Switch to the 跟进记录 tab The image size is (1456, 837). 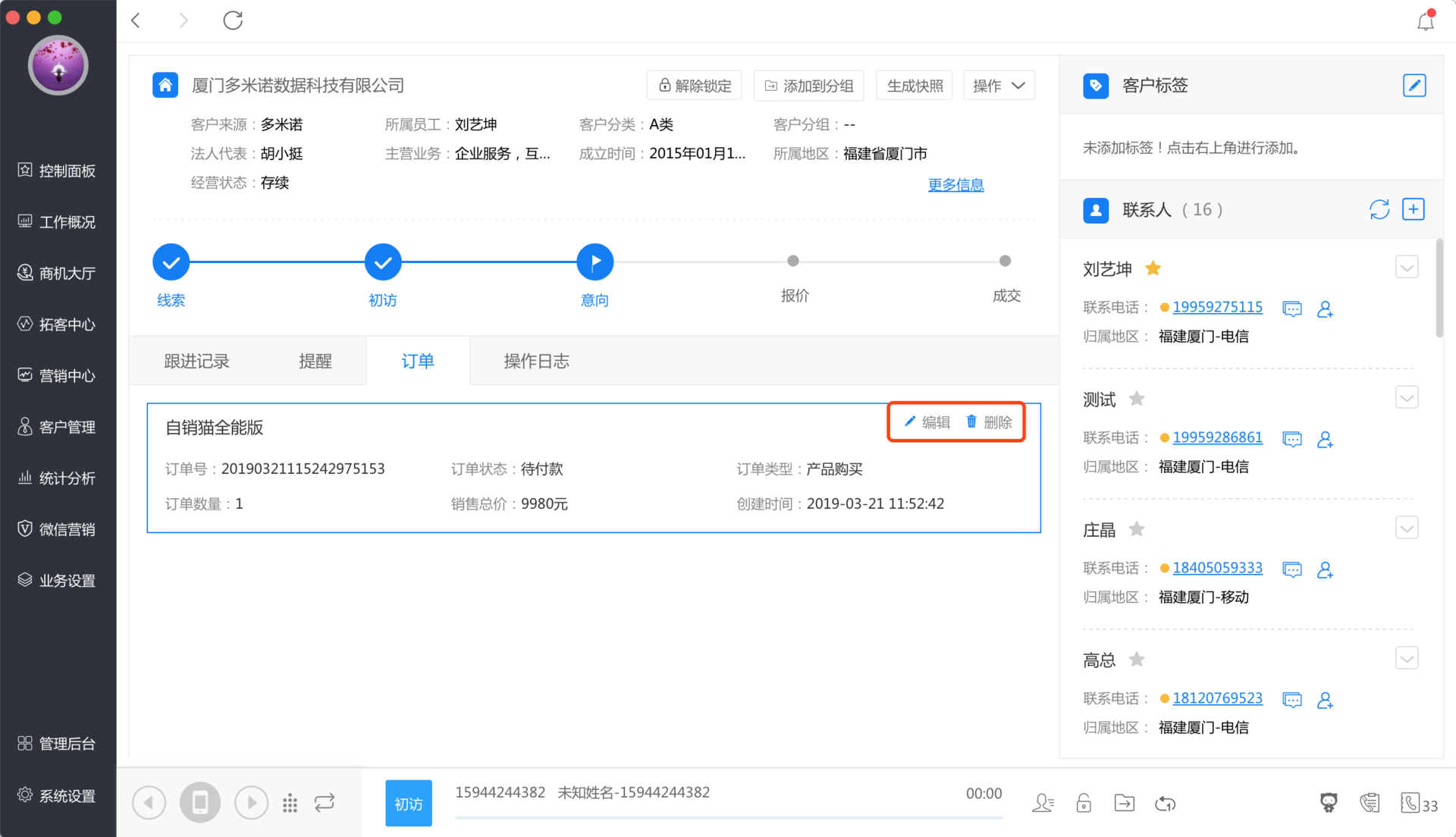pos(197,361)
